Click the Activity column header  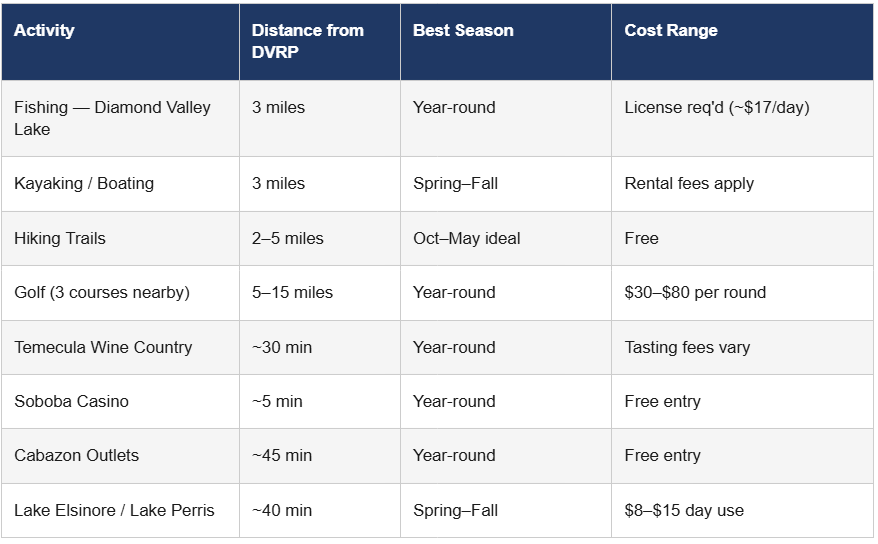tap(44, 31)
